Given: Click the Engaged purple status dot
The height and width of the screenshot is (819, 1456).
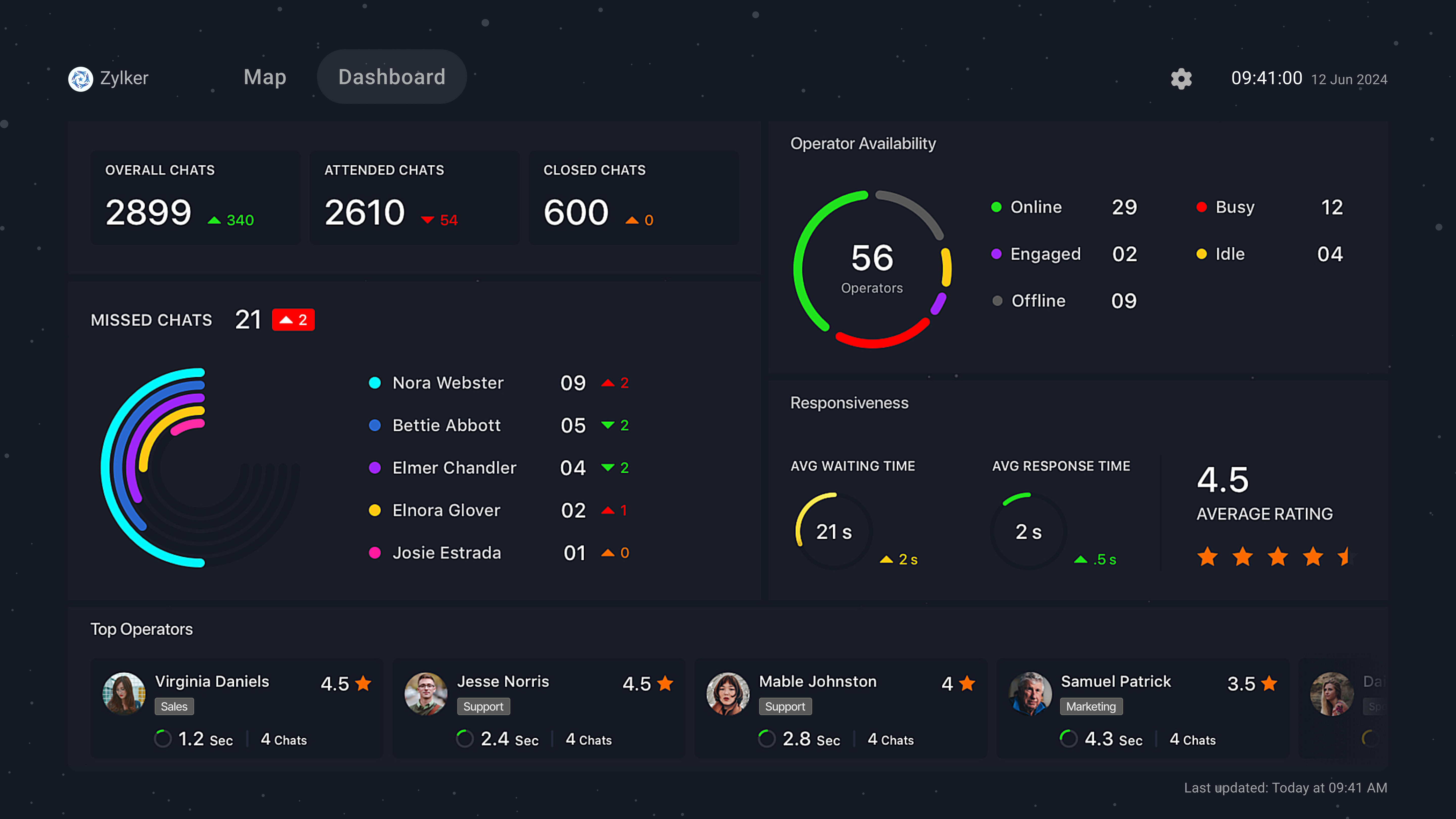Looking at the screenshot, I should pos(996,254).
